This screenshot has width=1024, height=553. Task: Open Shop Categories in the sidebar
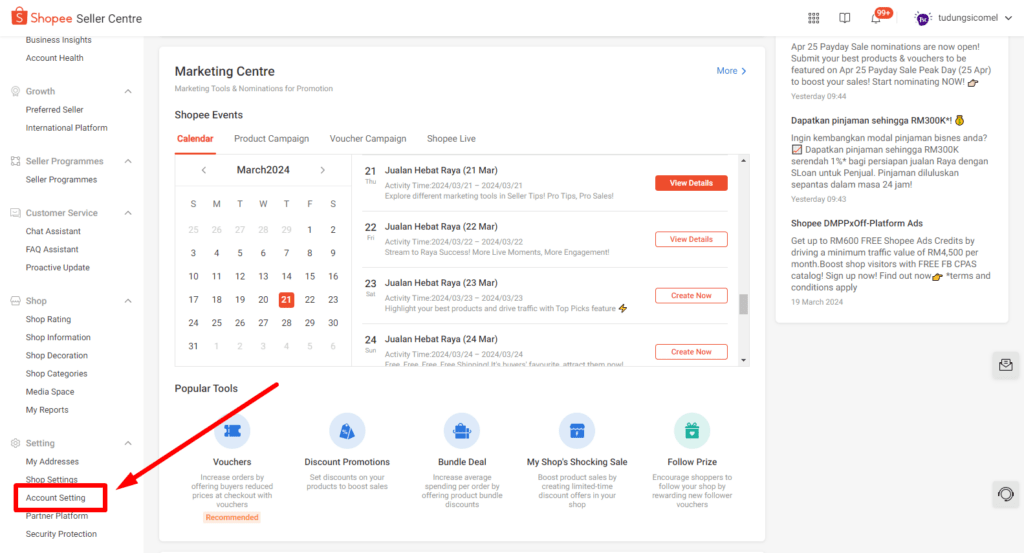point(56,374)
